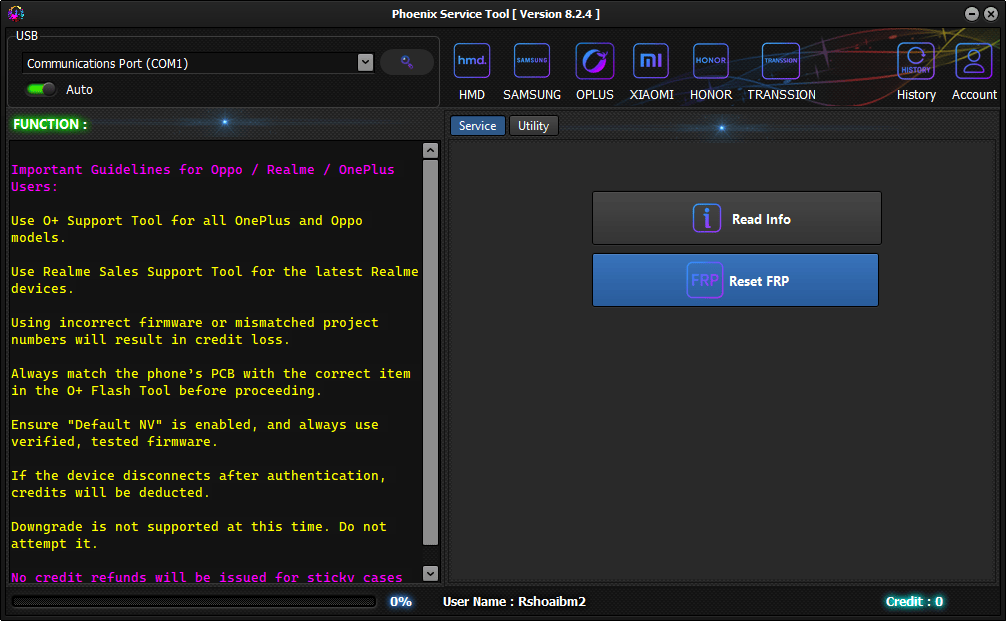Switch to the OPLUS module

[595, 62]
